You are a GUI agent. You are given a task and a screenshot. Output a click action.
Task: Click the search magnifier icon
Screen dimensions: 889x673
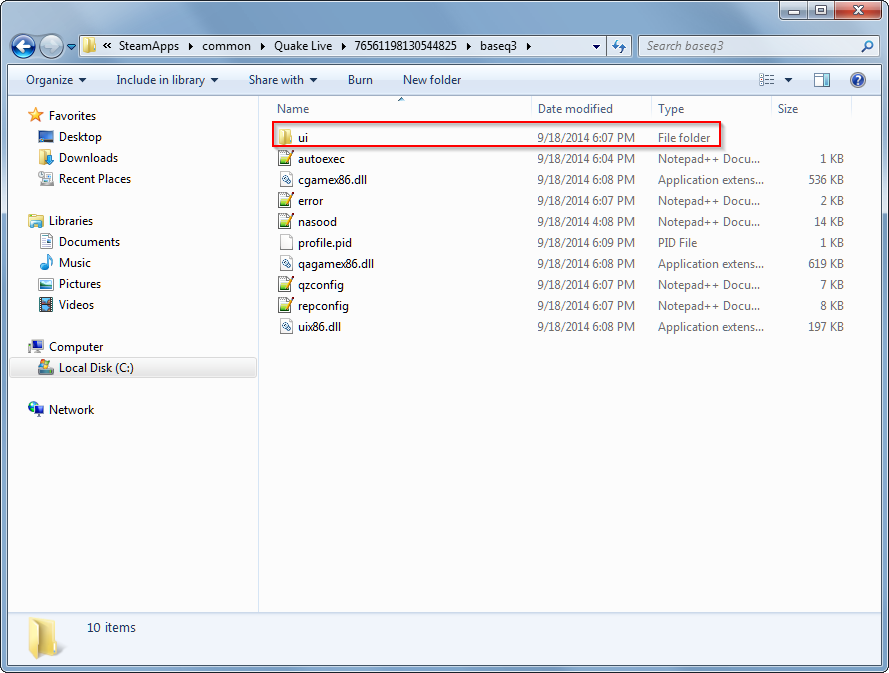point(866,46)
